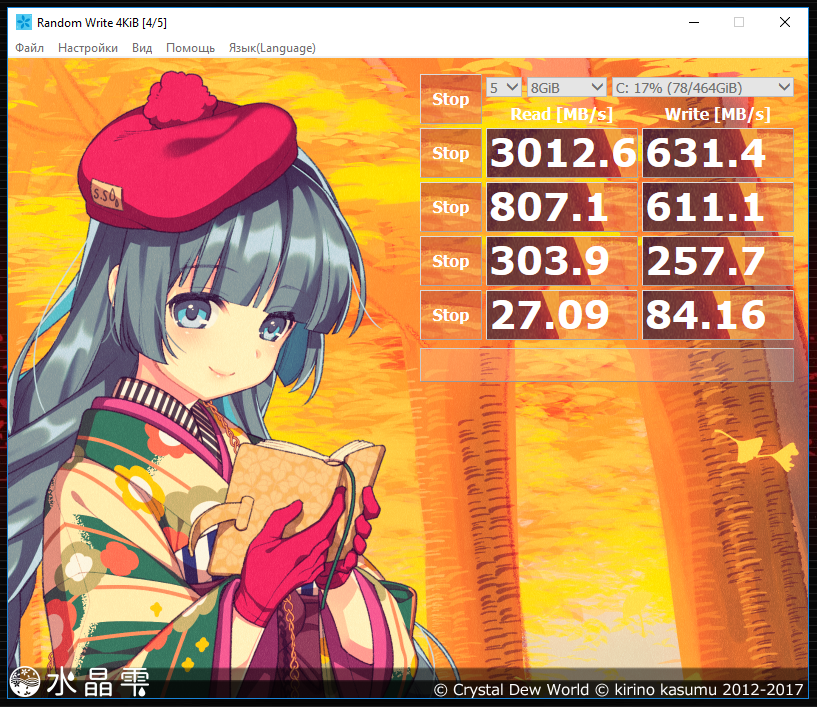Viewport: 817px width, 707px height.
Task: Click the write result 631.4
Action: (x=718, y=153)
